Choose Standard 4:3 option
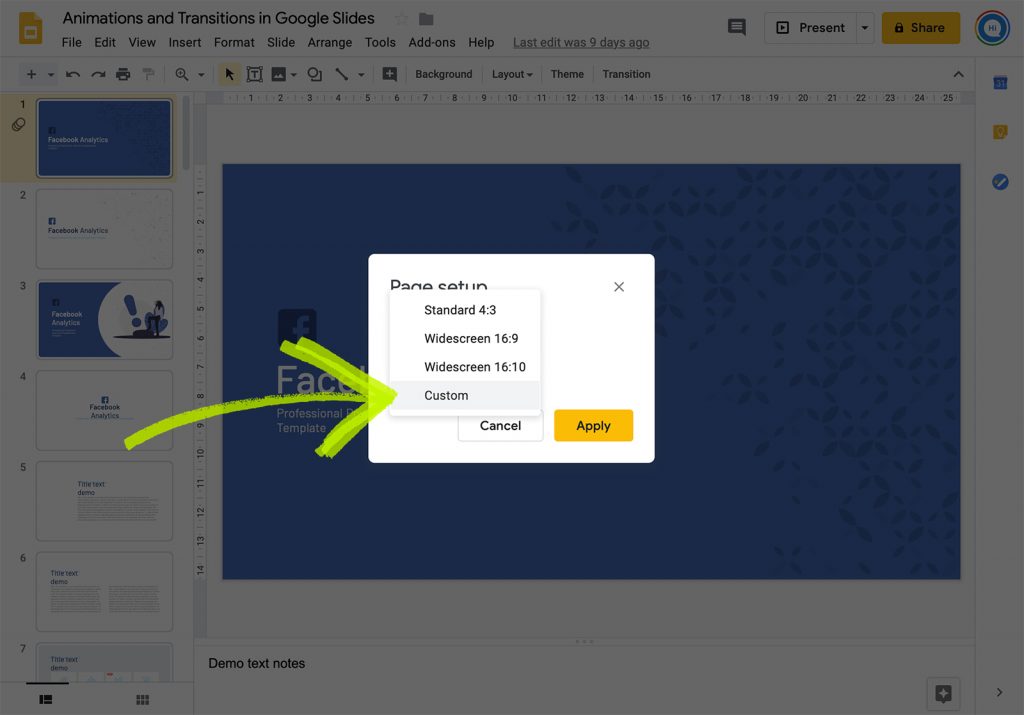The image size is (1024, 715). [465, 310]
